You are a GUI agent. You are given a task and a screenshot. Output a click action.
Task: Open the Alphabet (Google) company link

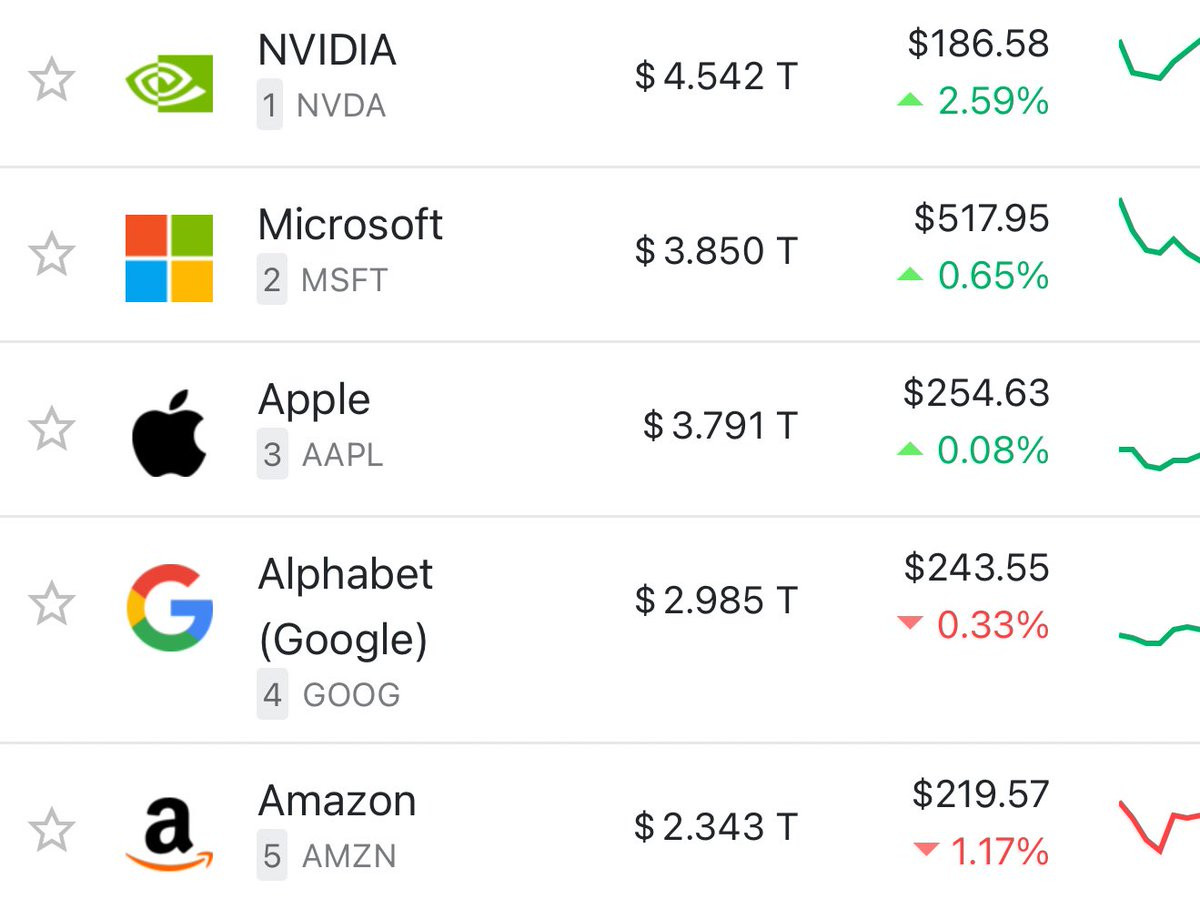pyautogui.click(x=346, y=607)
